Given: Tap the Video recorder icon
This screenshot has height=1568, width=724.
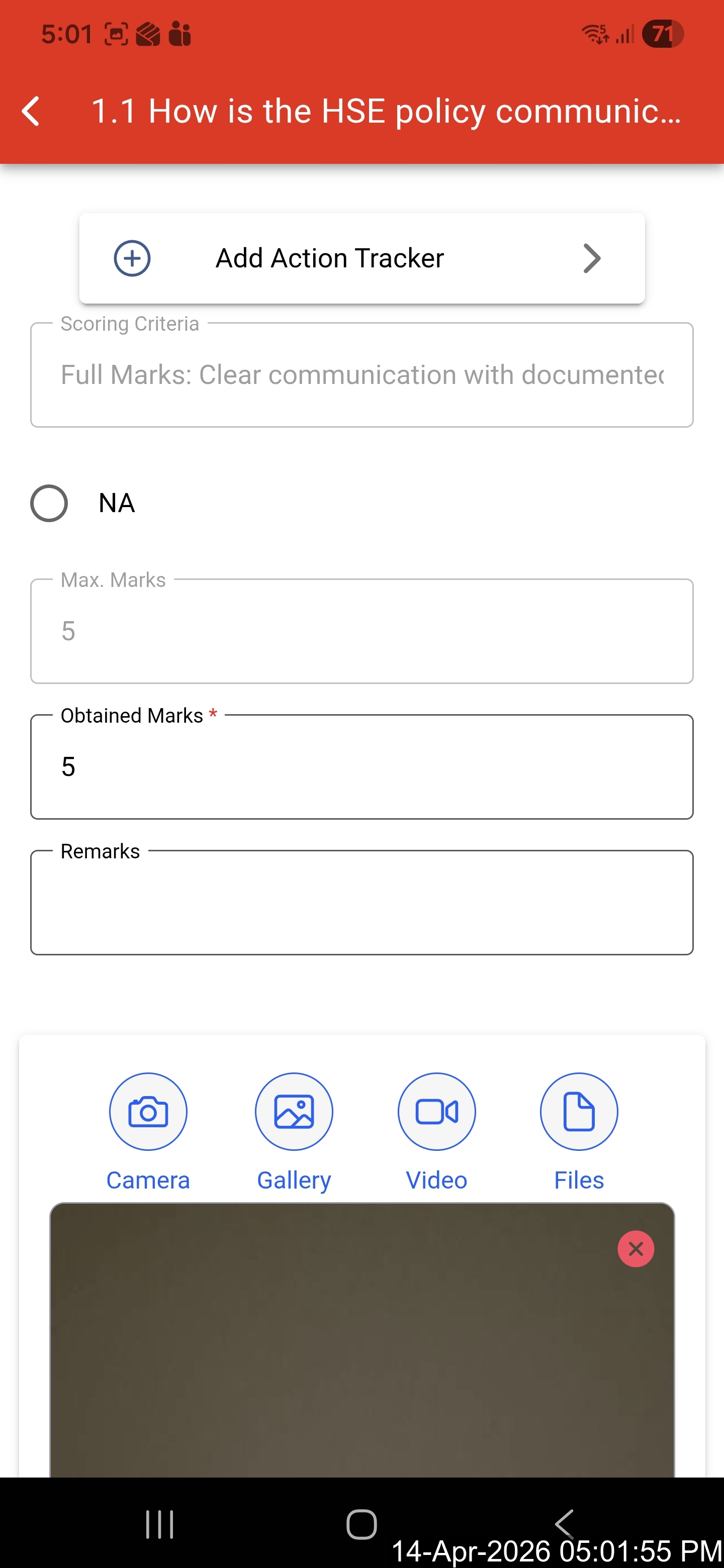Looking at the screenshot, I should click(x=436, y=1112).
